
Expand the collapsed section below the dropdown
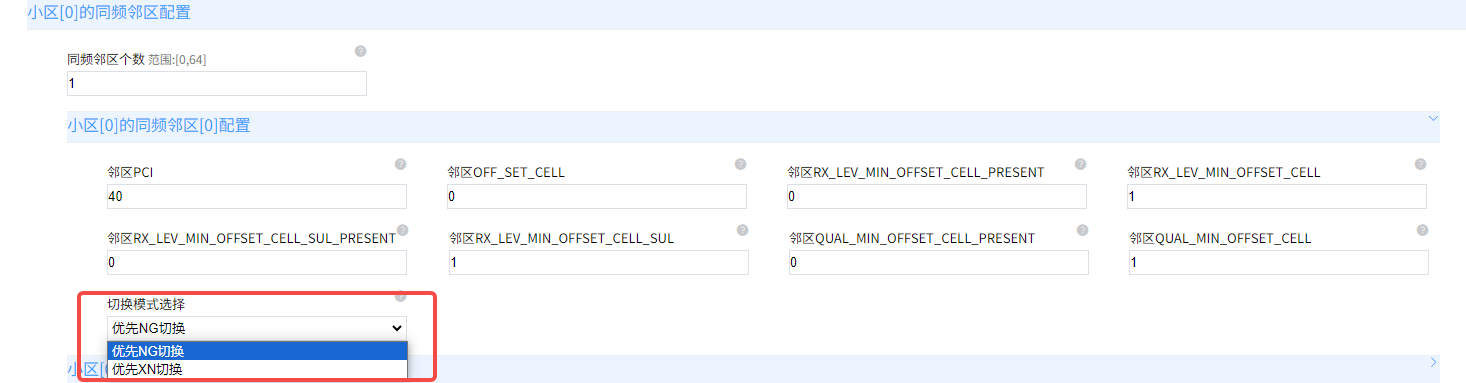1433,362
